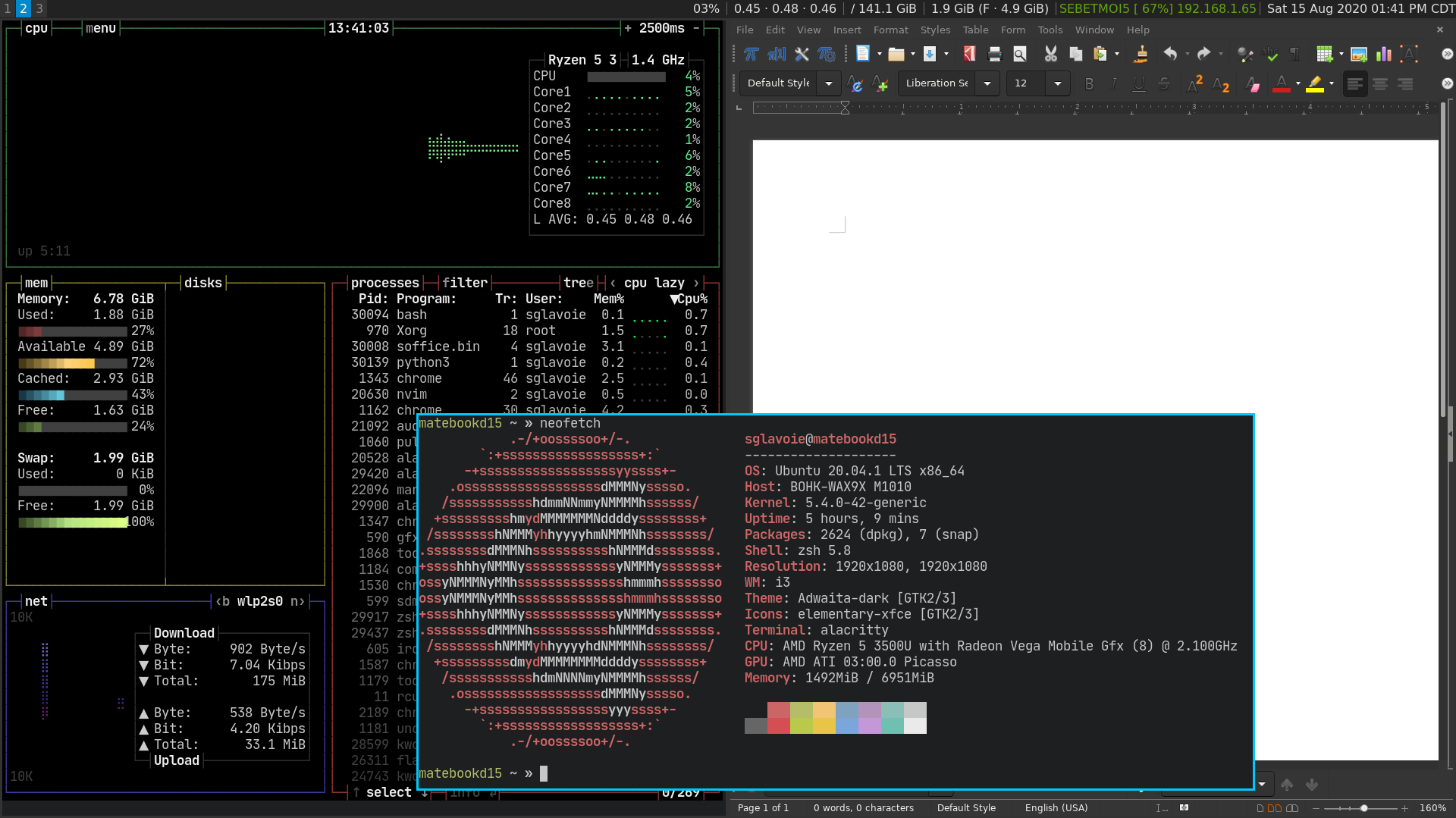Image resolution: width=1456 pixels, height=818 pixels.
Task: Click the Print icon in the toolbar
Action: tap(995, 54)
